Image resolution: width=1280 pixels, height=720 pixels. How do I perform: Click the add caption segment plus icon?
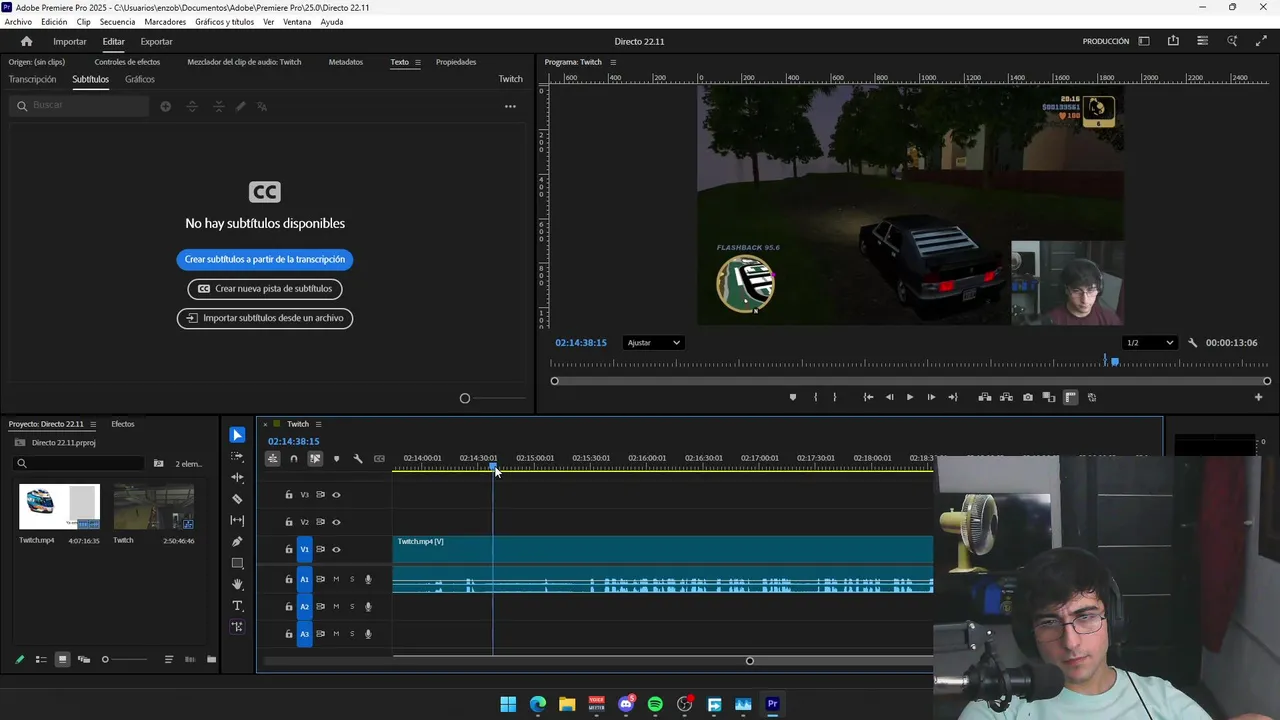coord(166,106)
